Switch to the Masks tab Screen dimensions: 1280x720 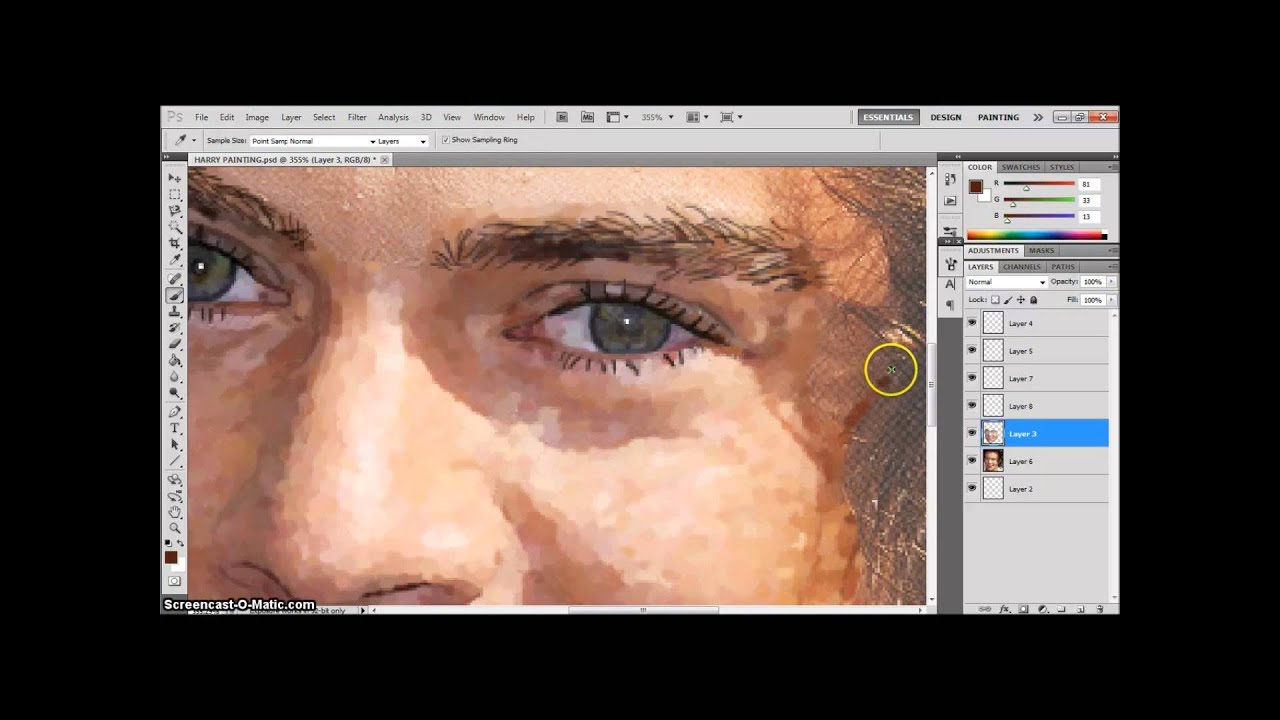1042,251
